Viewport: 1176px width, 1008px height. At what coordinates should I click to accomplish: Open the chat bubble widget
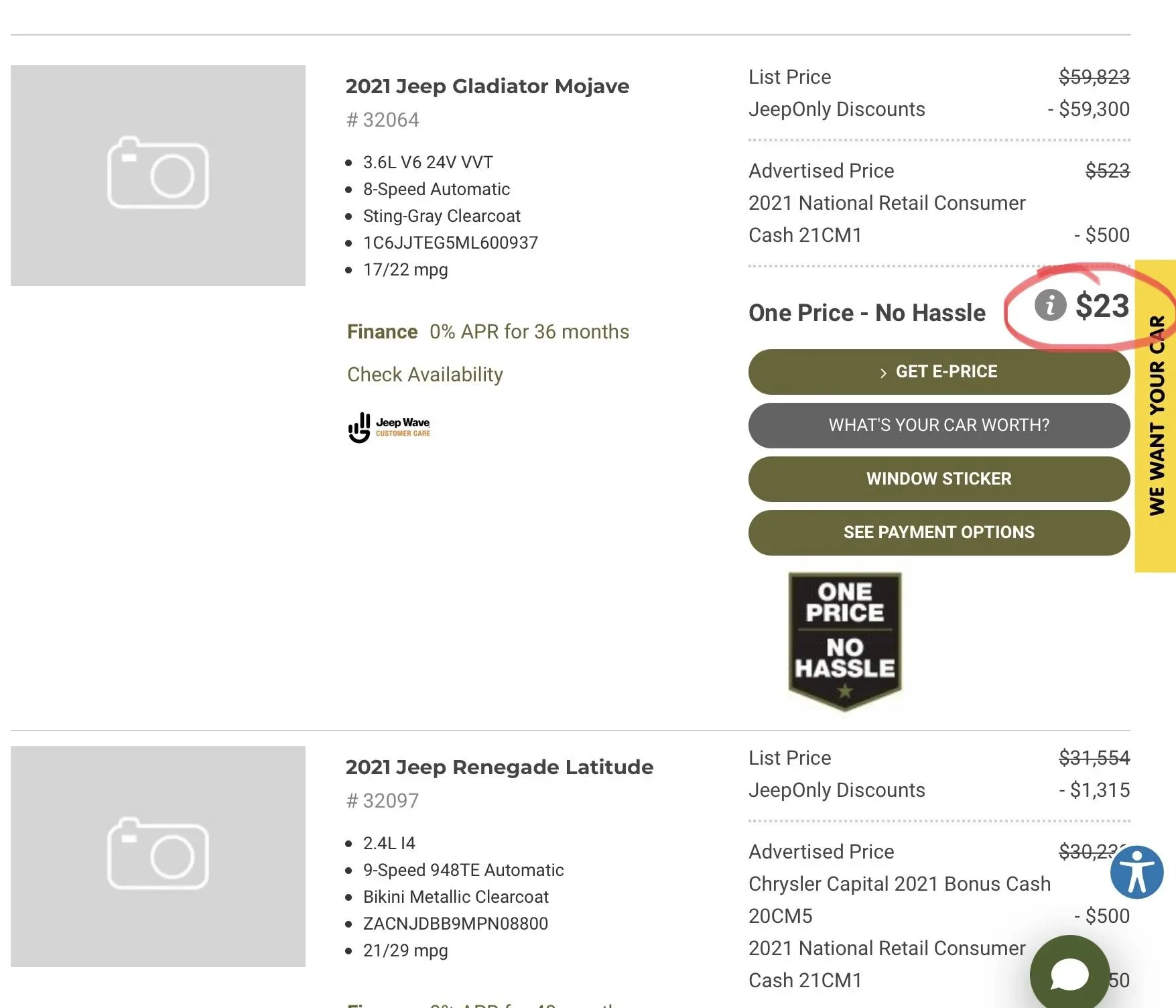(1069, 974)
